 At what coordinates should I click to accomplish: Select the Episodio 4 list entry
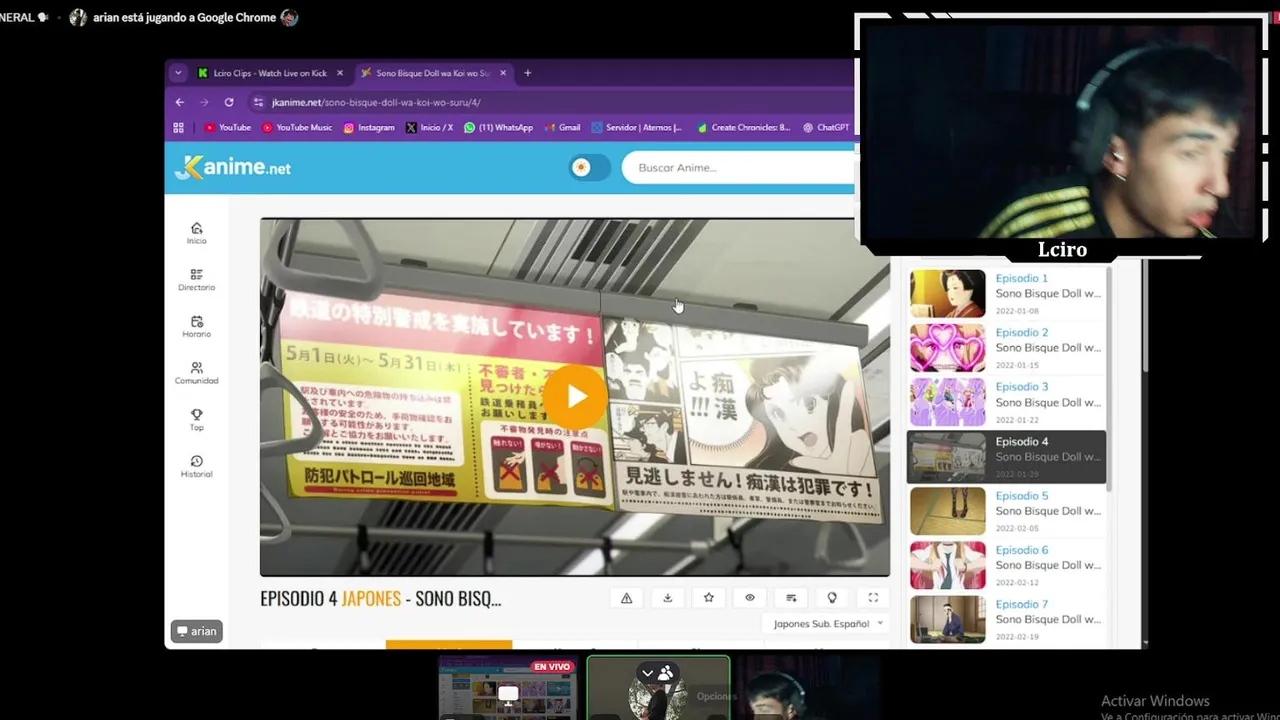tap(1006, 457)
